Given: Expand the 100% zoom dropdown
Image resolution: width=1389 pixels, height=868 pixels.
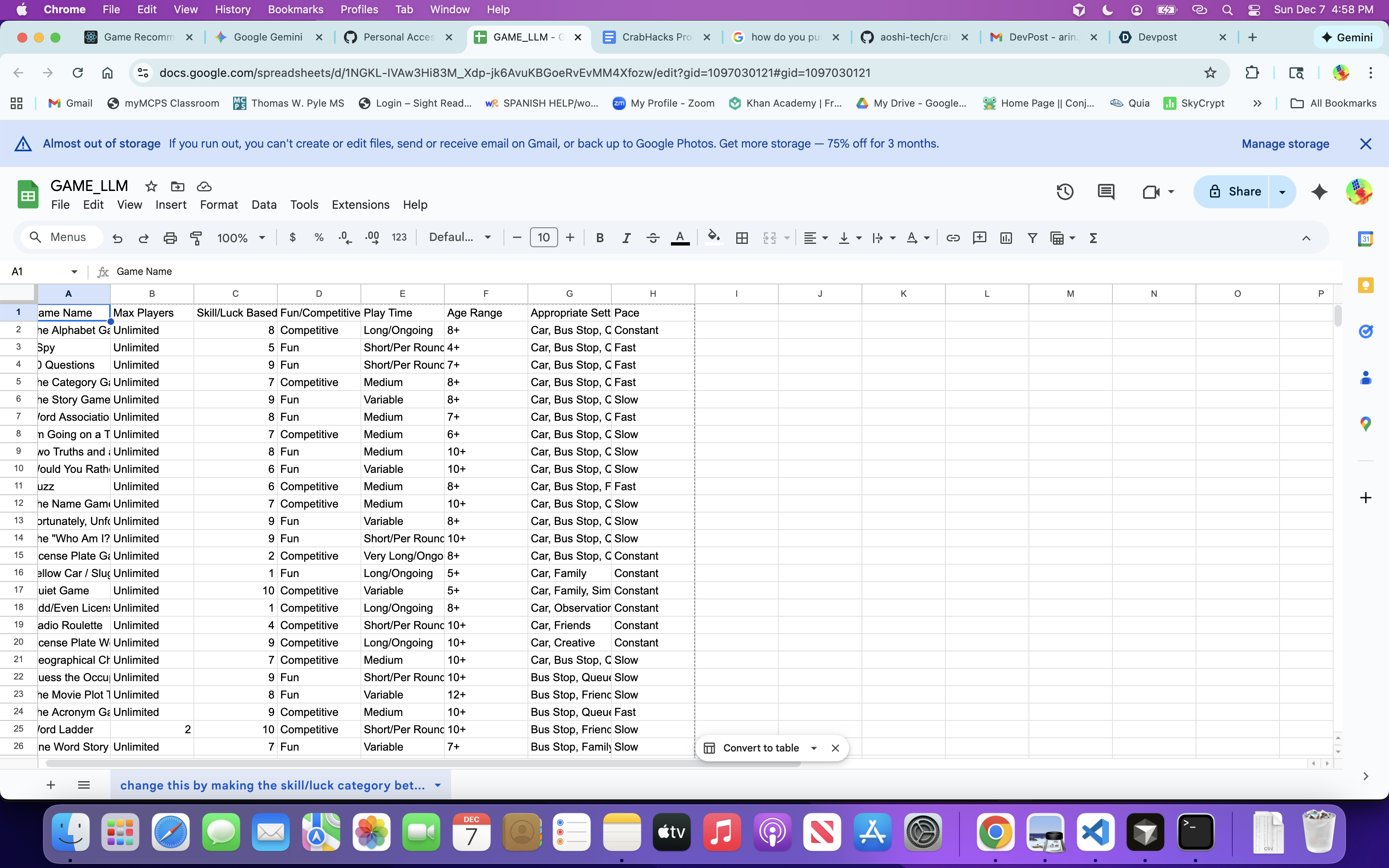Looking at the screenshot, I should 241,238.
